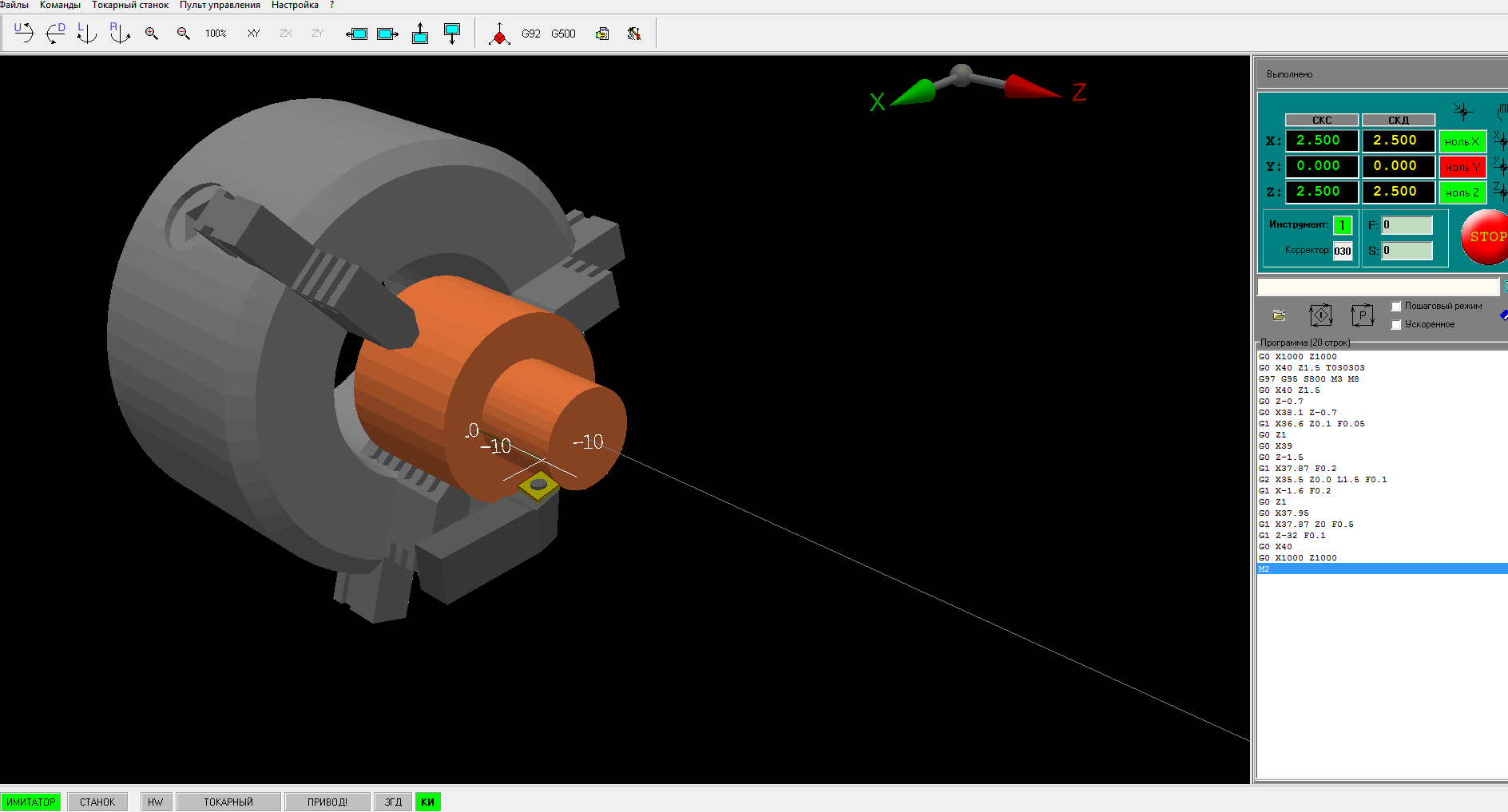Open the Команды menu

coord(60,5)
